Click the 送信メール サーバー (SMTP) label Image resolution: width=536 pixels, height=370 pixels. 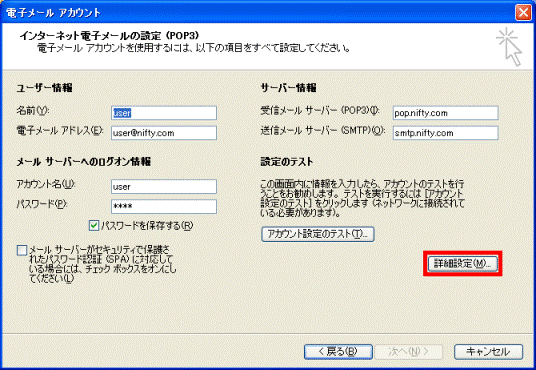tap(323, 131)
